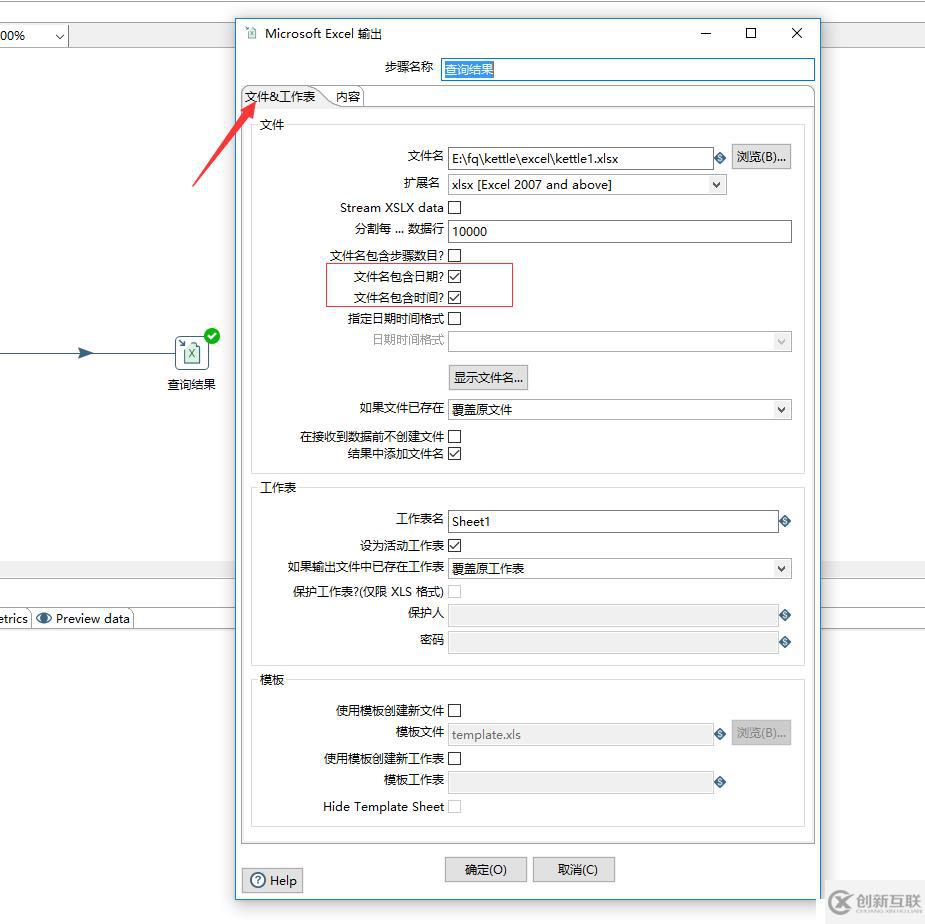Image resolution: width=925 pixels, height=924 pixels.
Task: Uncheck 文件名包含日期 checkbox
Action: point(454,276)
